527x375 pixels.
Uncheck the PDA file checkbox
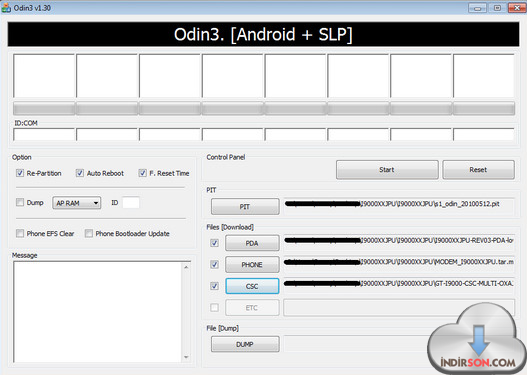pyautogui.click(x=214, y=243)
